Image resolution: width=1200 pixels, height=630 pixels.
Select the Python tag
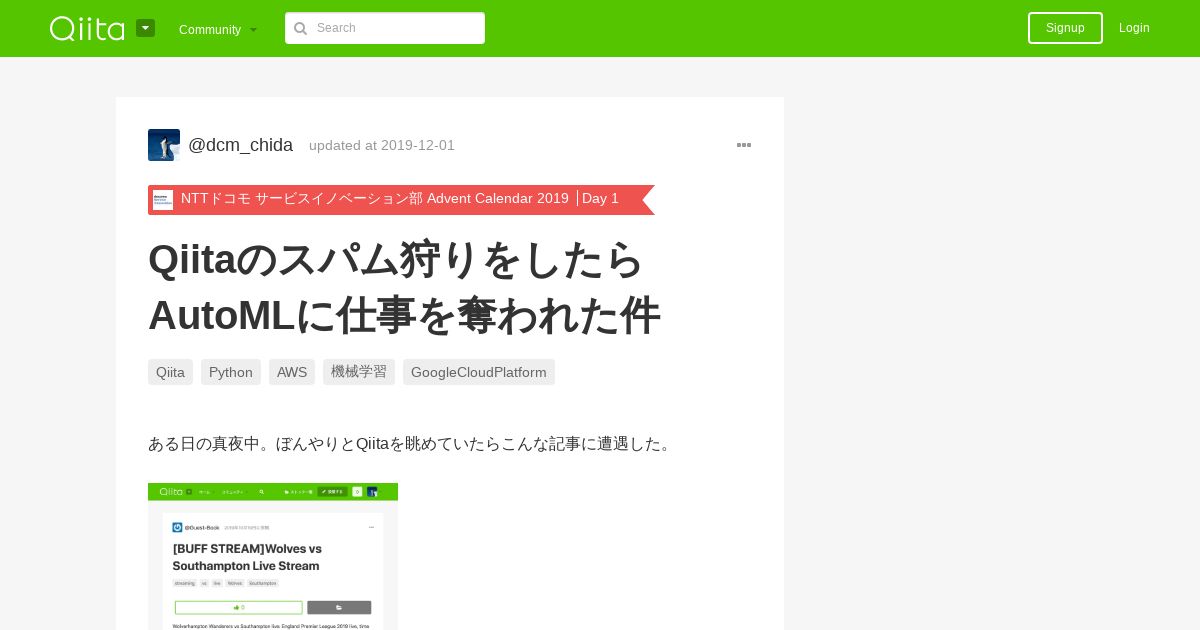click(231, 372)
